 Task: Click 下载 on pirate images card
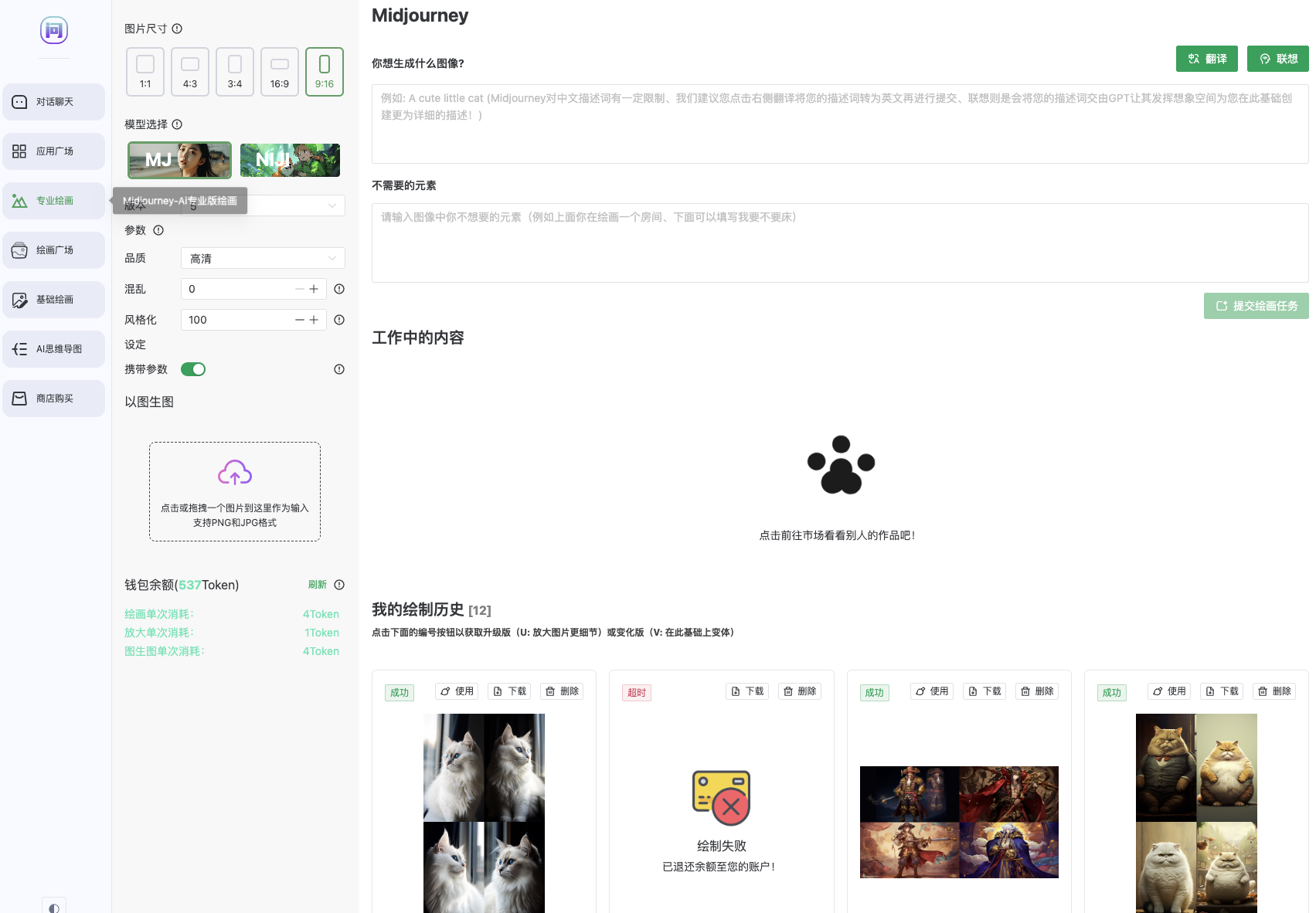coord(984,691)
